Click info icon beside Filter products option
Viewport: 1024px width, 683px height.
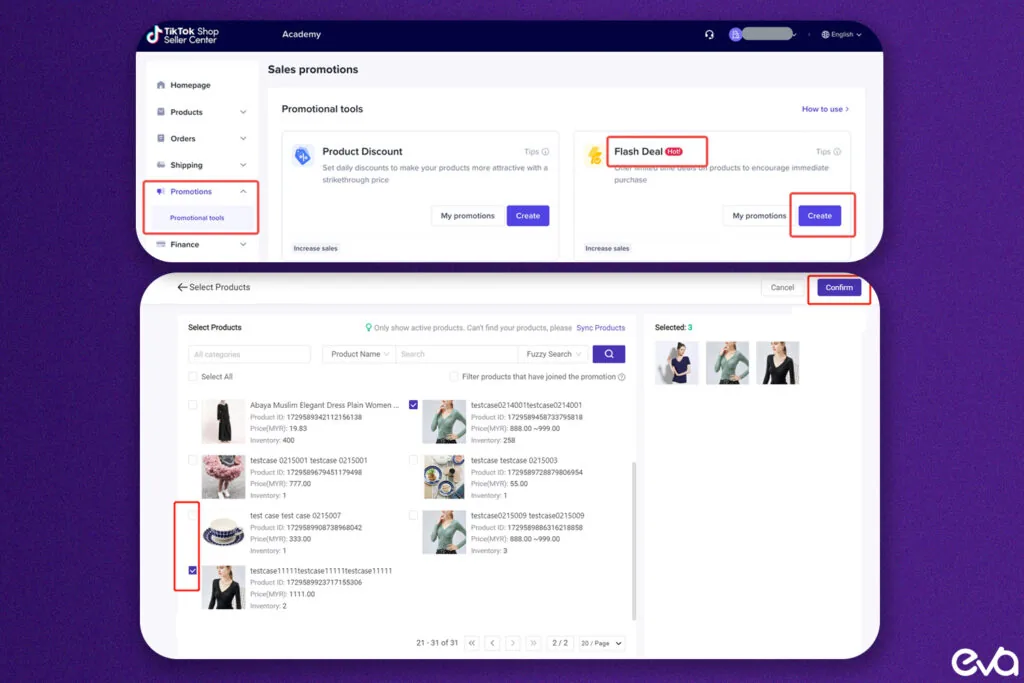coord(622,377)
